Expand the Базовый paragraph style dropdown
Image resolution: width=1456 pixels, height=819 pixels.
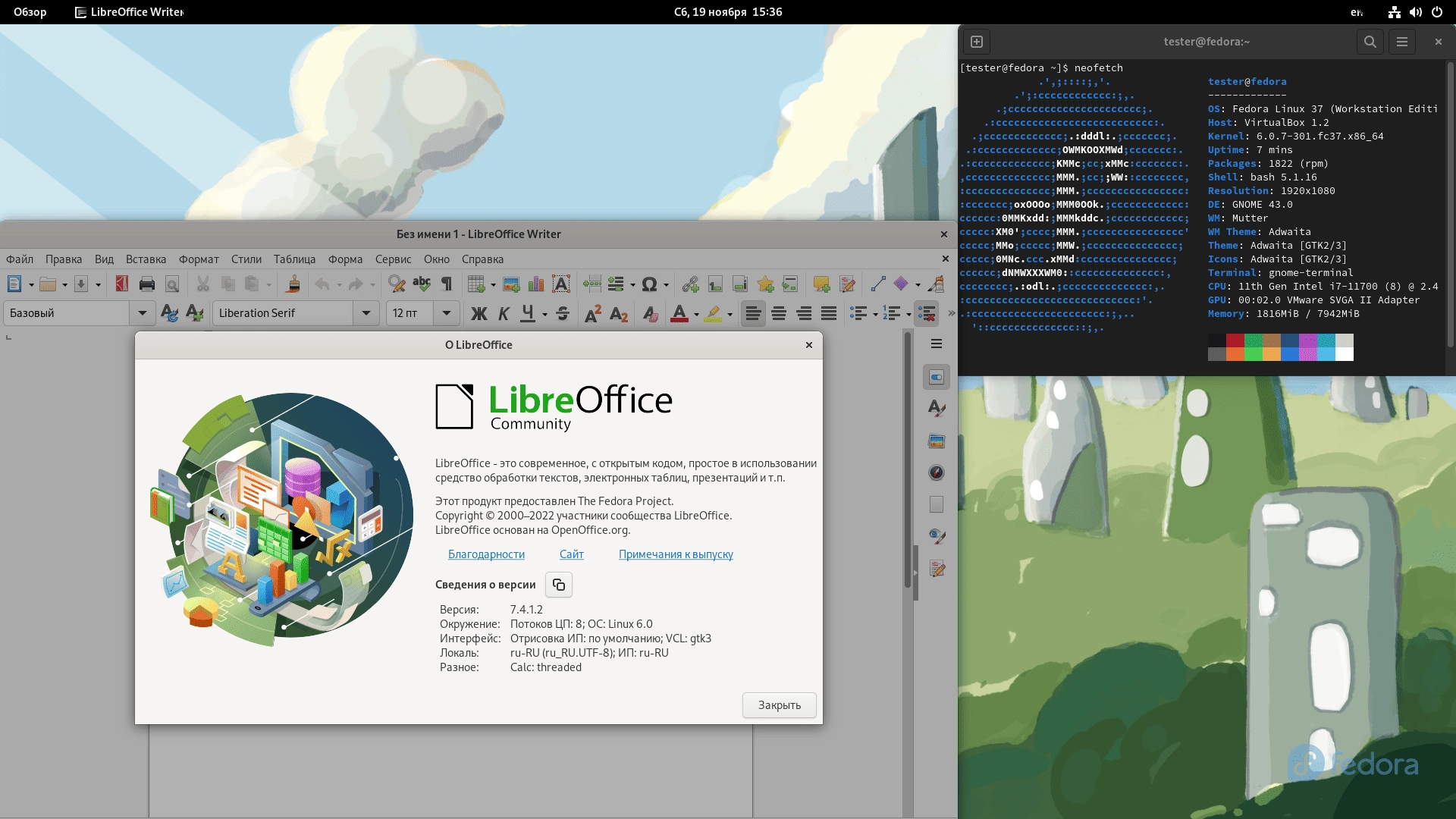[142, 313]
